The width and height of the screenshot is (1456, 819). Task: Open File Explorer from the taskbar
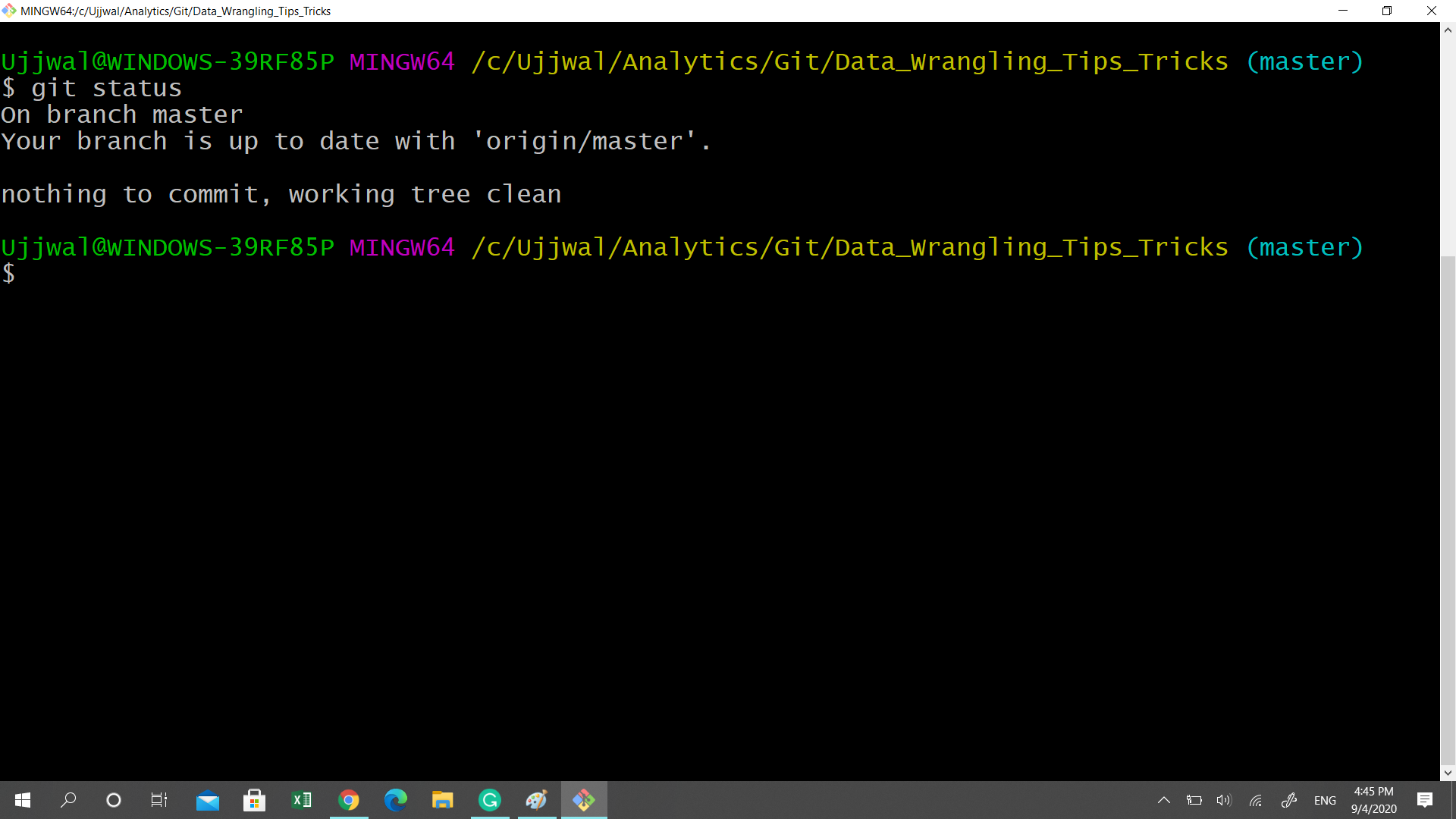(443, 800)
